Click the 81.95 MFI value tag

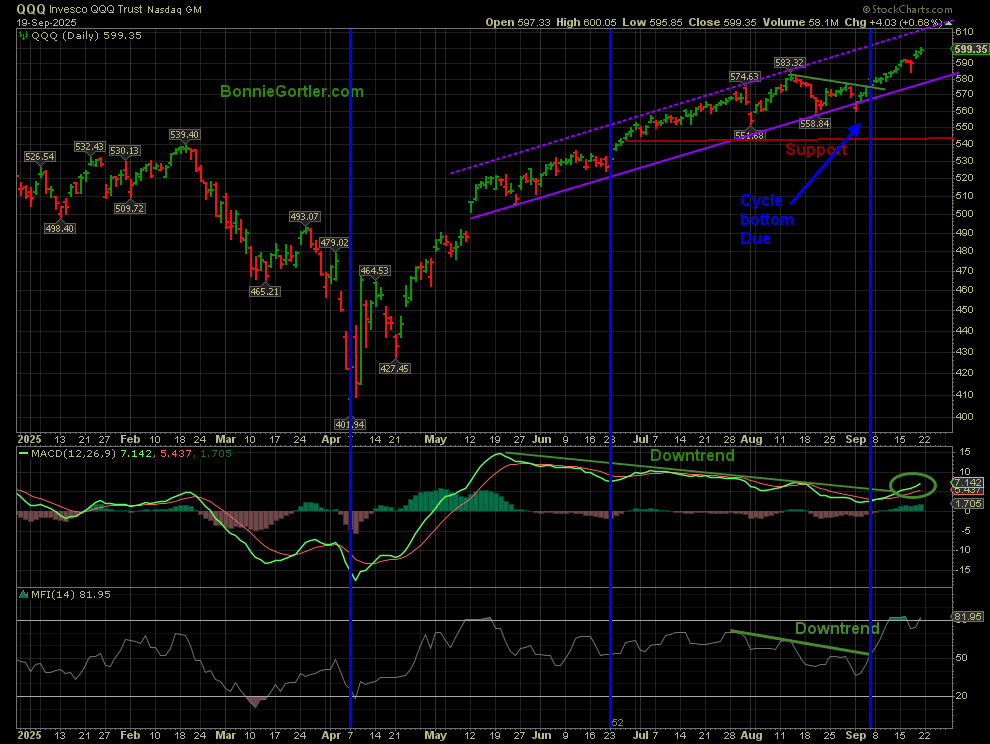click(971, 617)
